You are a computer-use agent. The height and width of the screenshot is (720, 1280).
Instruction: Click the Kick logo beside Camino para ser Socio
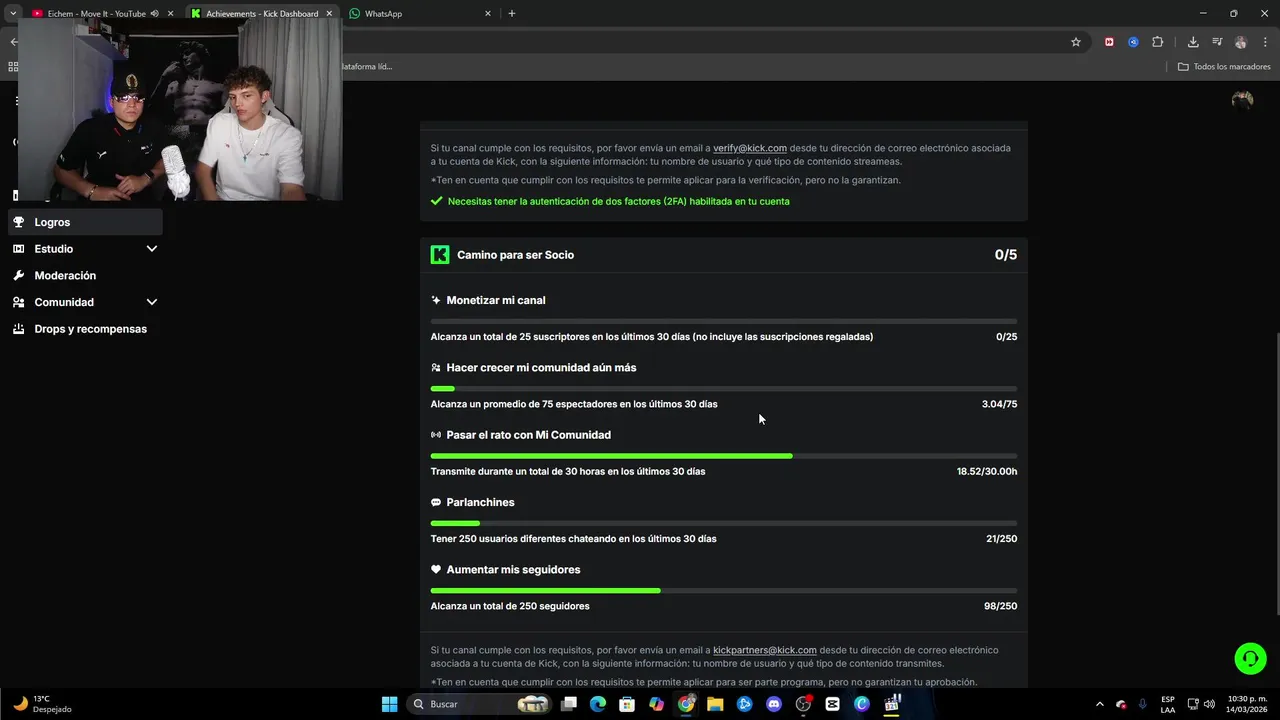(x=440, y=255)
